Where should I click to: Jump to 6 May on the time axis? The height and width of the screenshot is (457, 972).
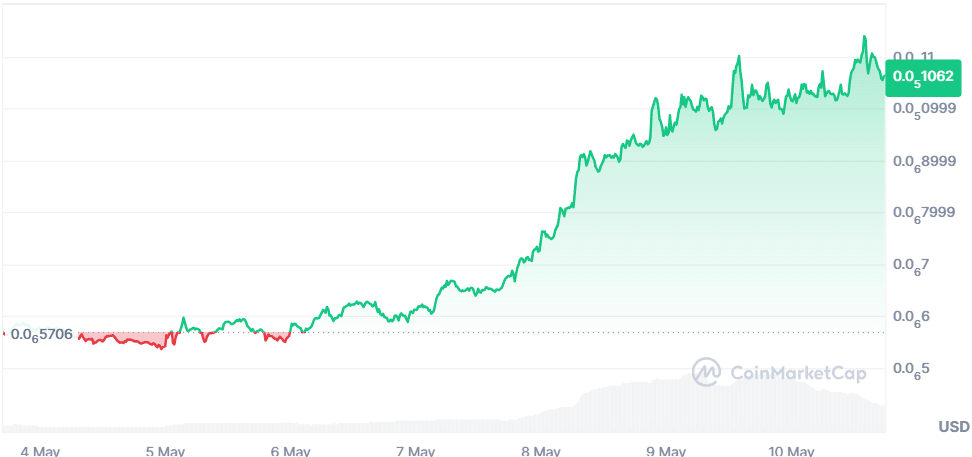pyautogui.click(x=290, y=450)
